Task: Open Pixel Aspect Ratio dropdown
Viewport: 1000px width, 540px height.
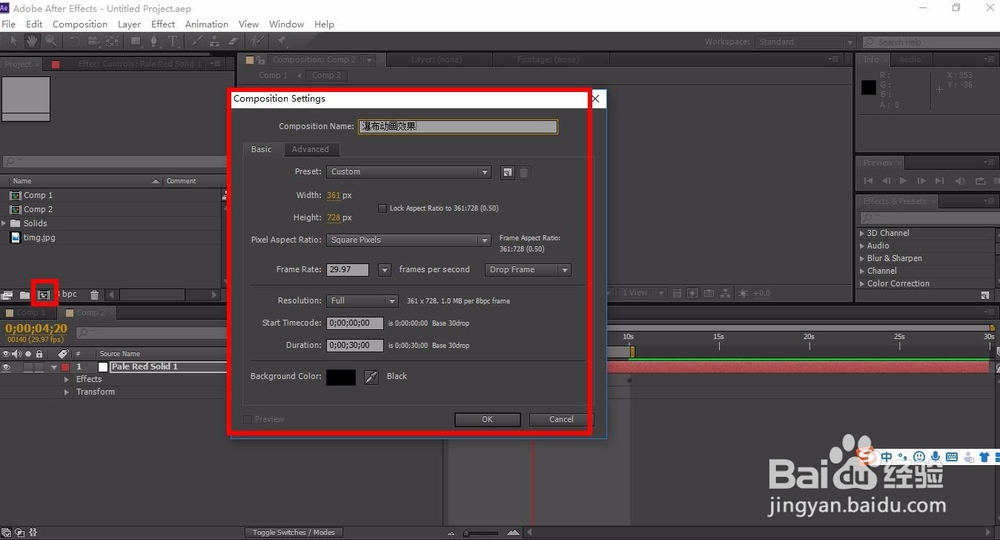Action: click(408, 240)
